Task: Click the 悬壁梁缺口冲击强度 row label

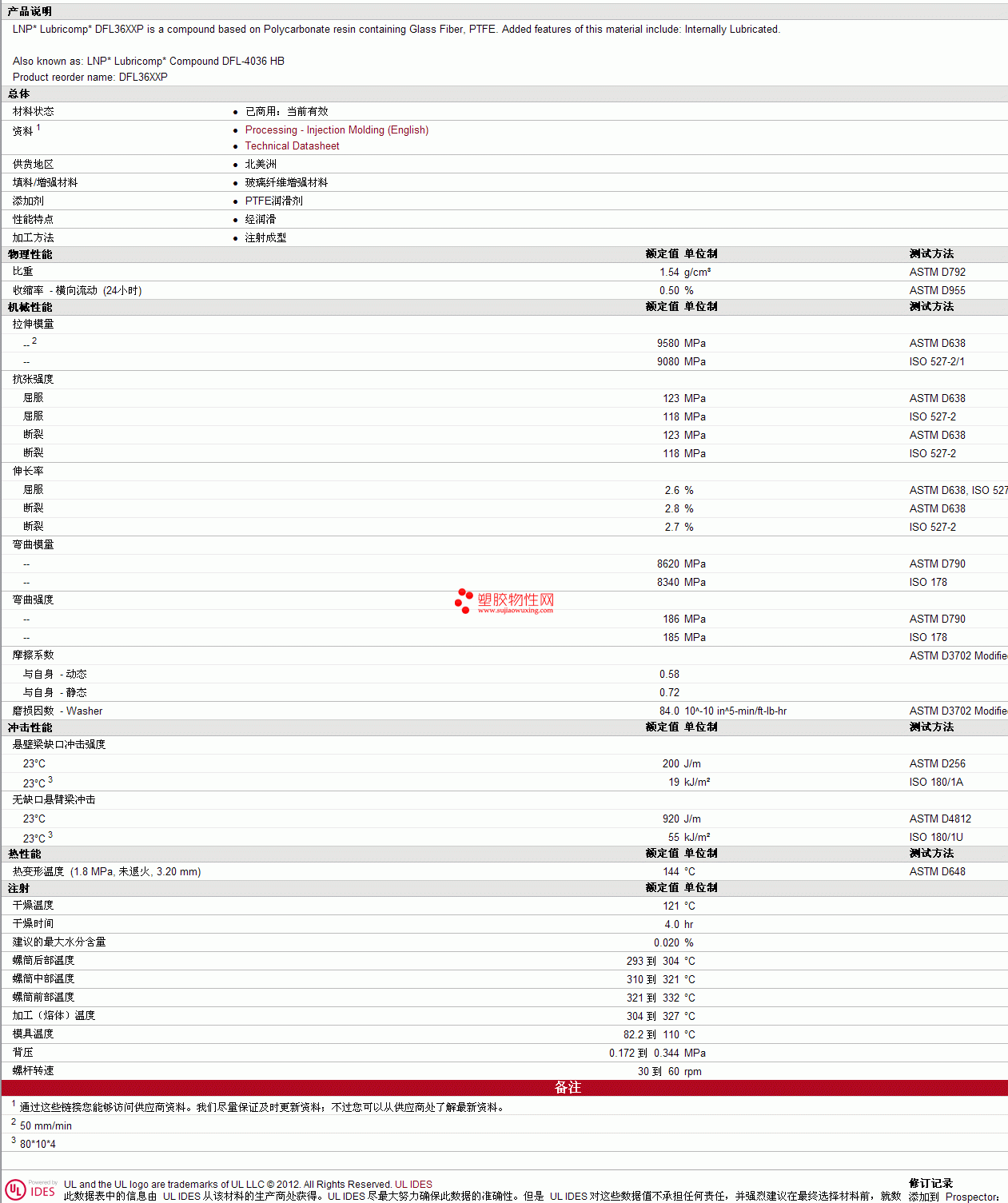Action: [x=58, y=744]
